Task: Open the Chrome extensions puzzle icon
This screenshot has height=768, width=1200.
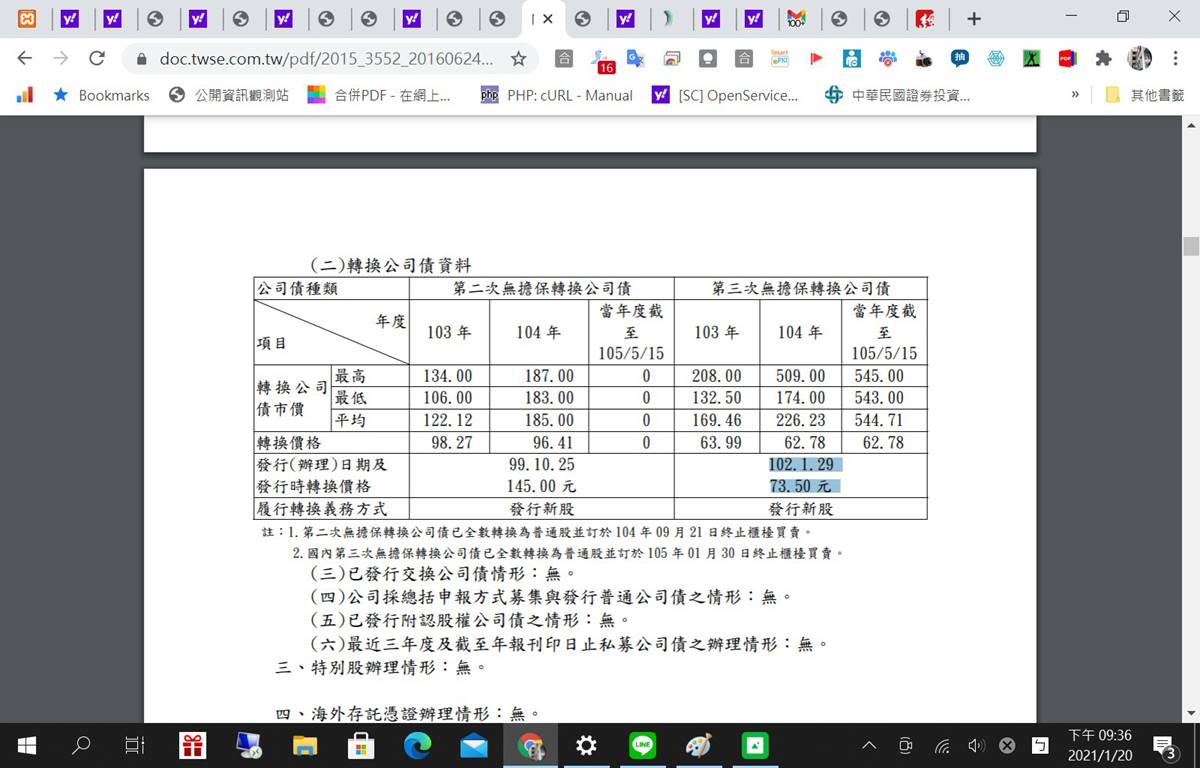Action: click(1103, 59)
